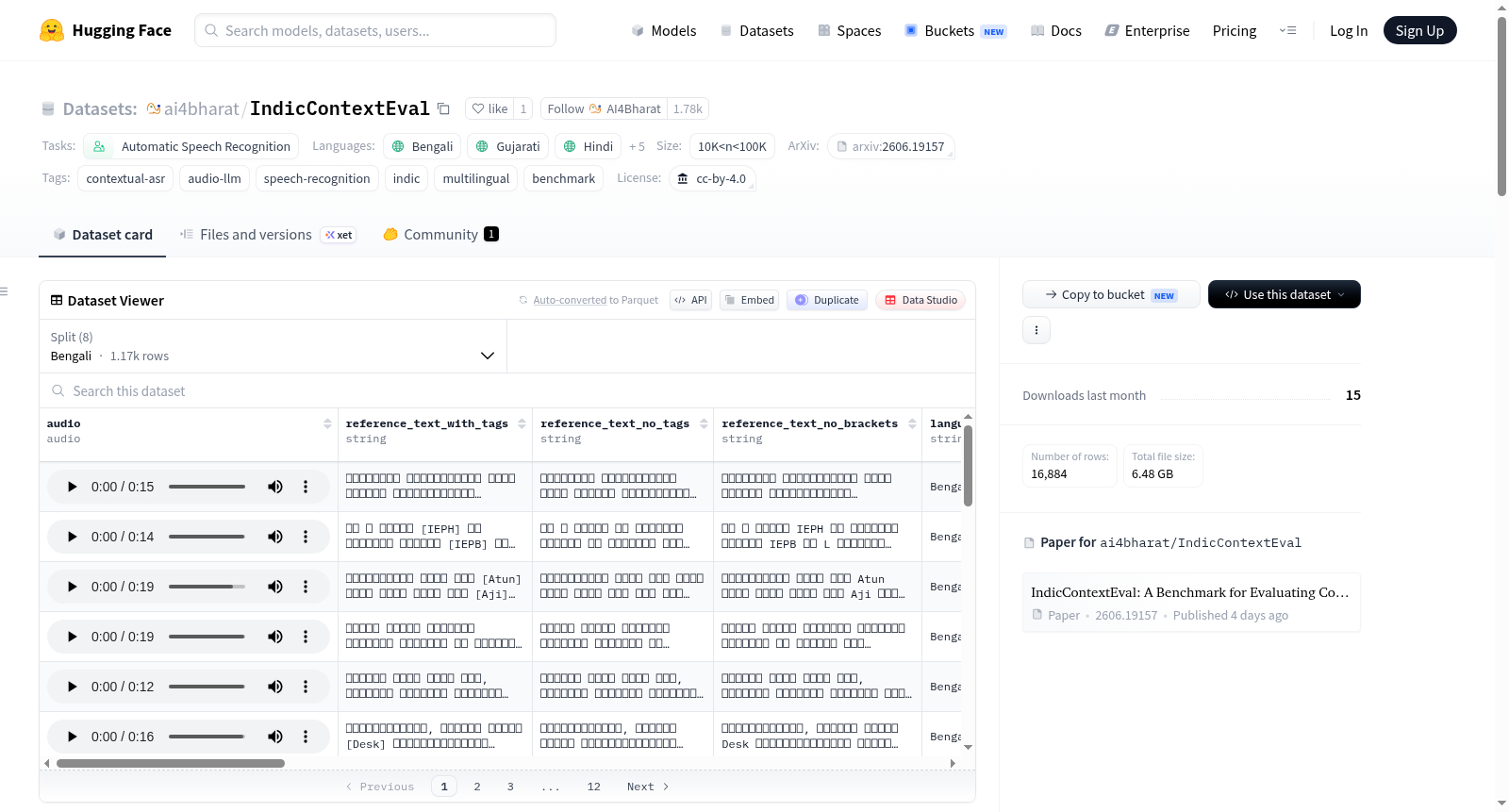Sort by the audio column
The image size is (1509, 812).
click(327, 423)
